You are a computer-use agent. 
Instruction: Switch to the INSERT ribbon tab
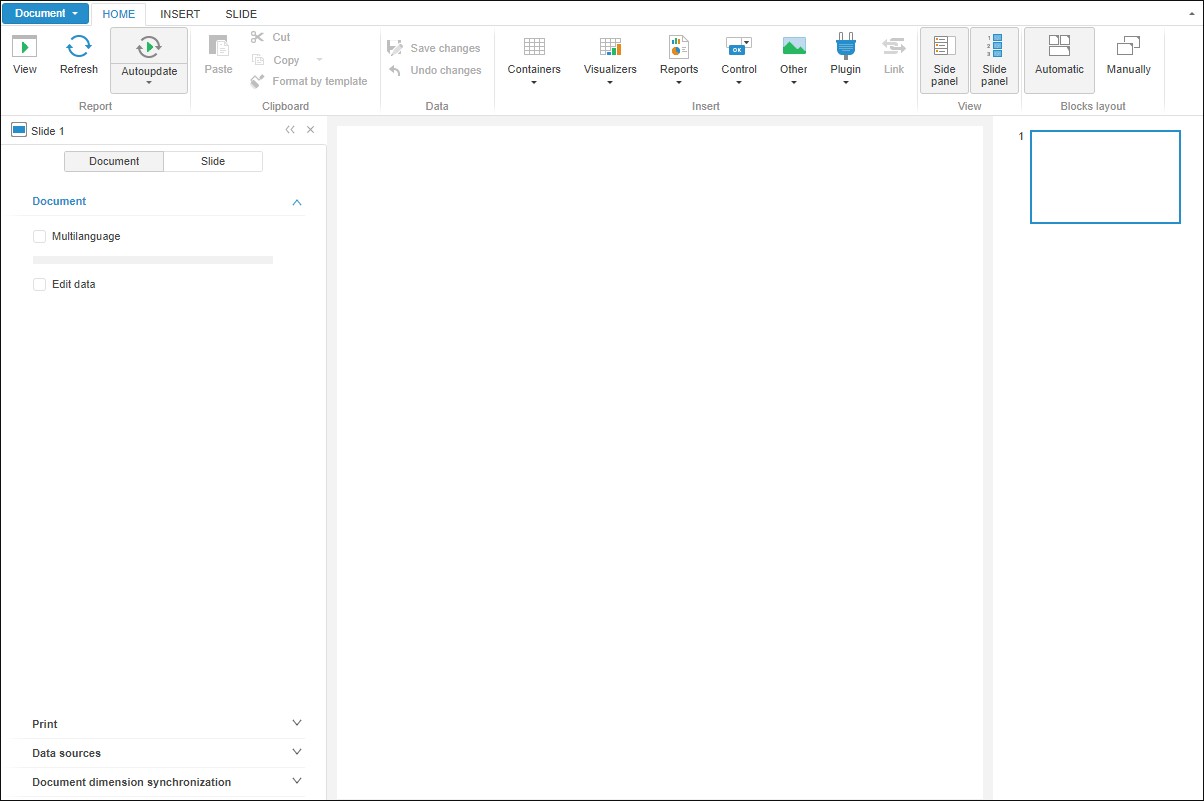[180, 14]
